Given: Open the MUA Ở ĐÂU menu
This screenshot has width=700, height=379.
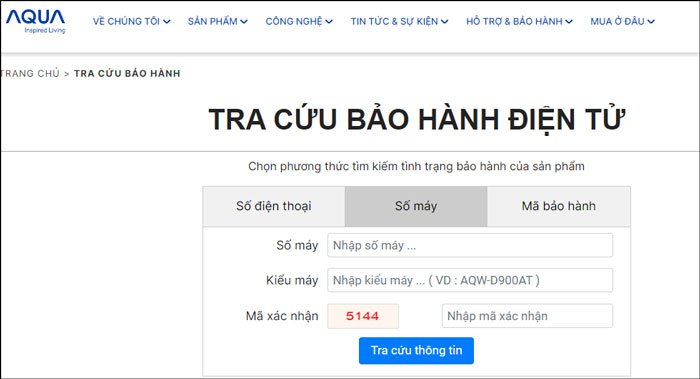Looking at the screenshot, I should point(623,21).
